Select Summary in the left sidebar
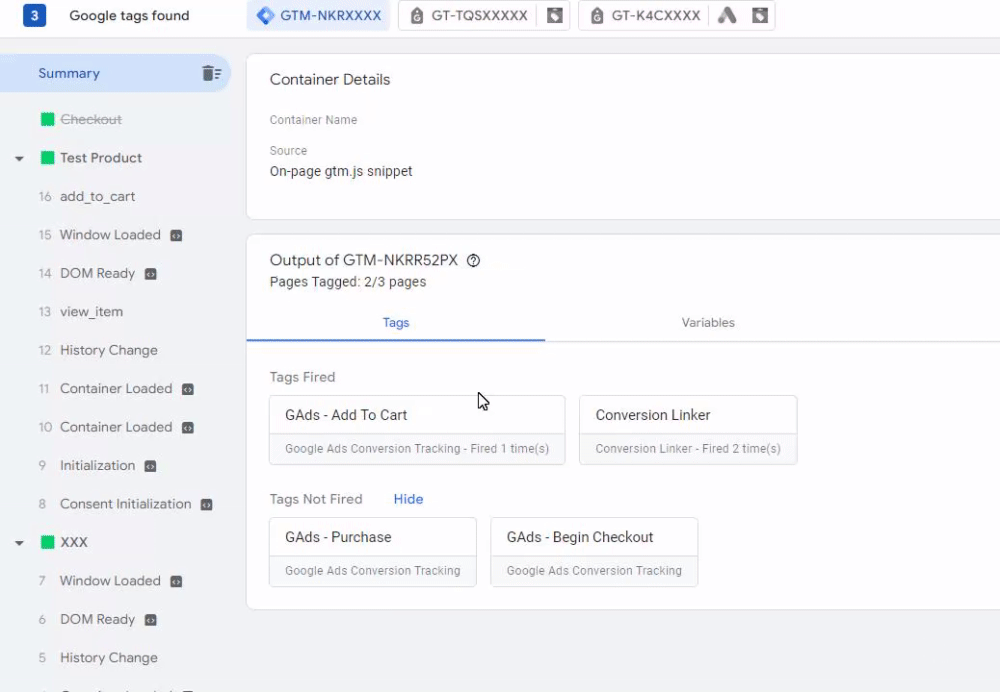The width and height of the screenshot is (1000, 692). tap(115, 73)
